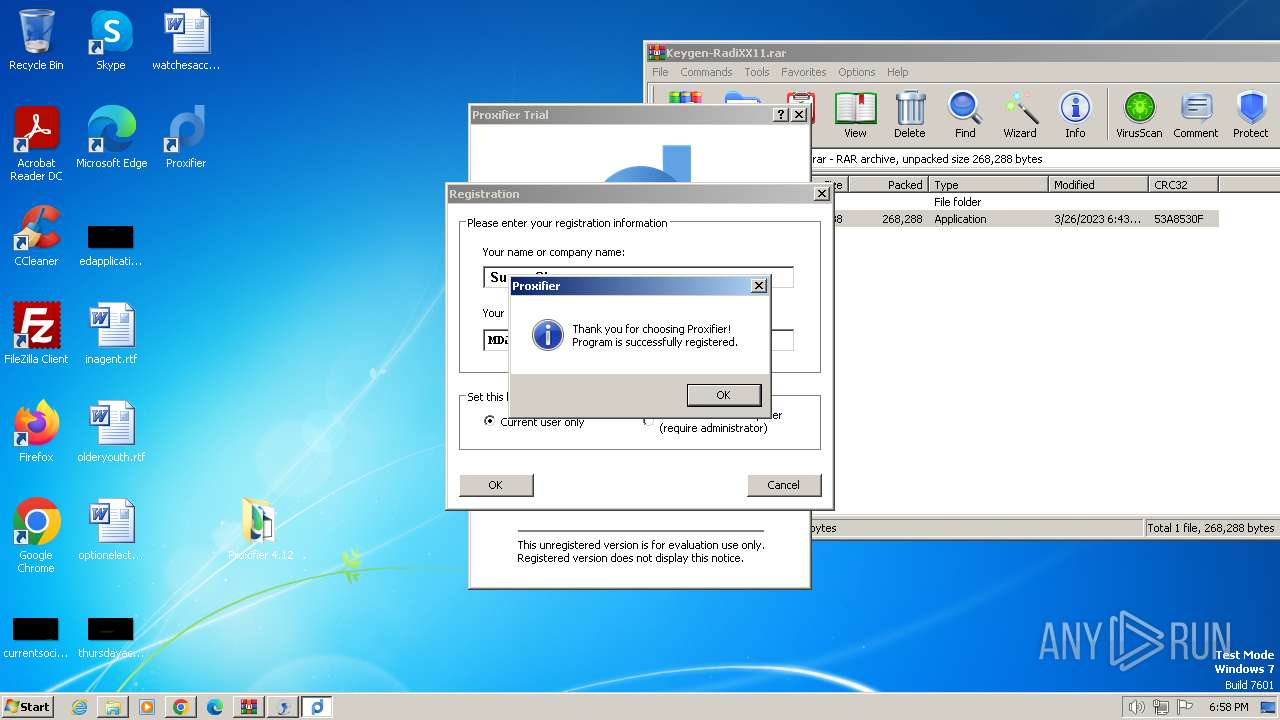Open the Tools menu in WinRAR

[x=757, y=72]
